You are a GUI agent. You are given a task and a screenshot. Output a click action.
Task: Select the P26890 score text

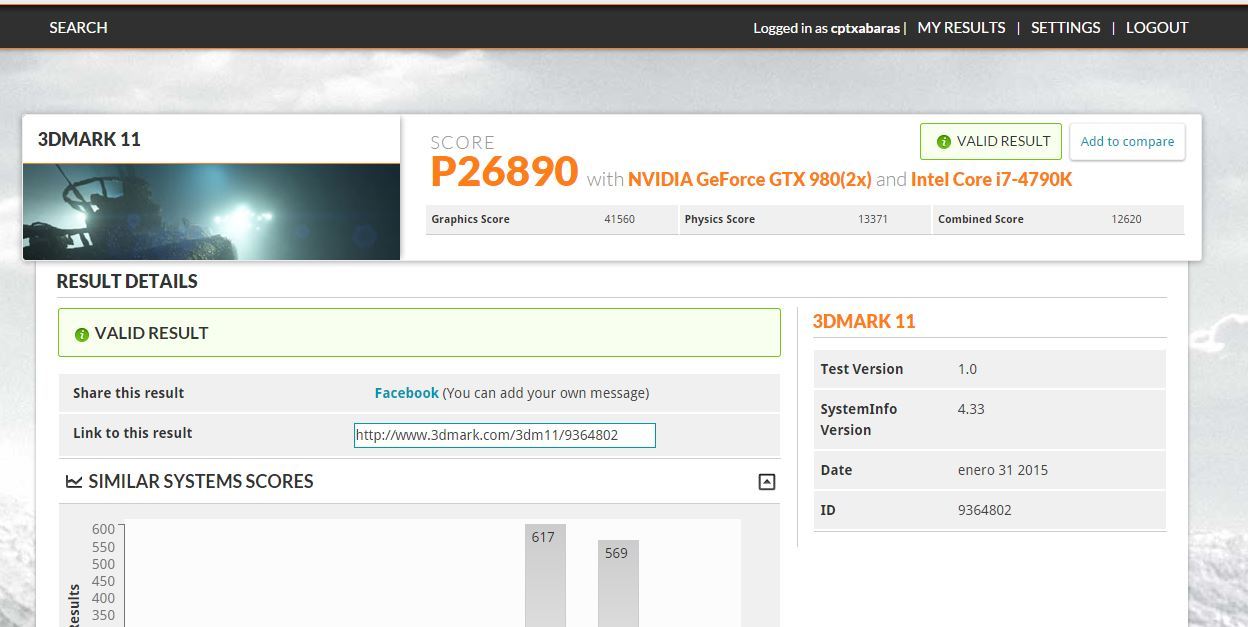pyautogui.click(x=504, y=172)
